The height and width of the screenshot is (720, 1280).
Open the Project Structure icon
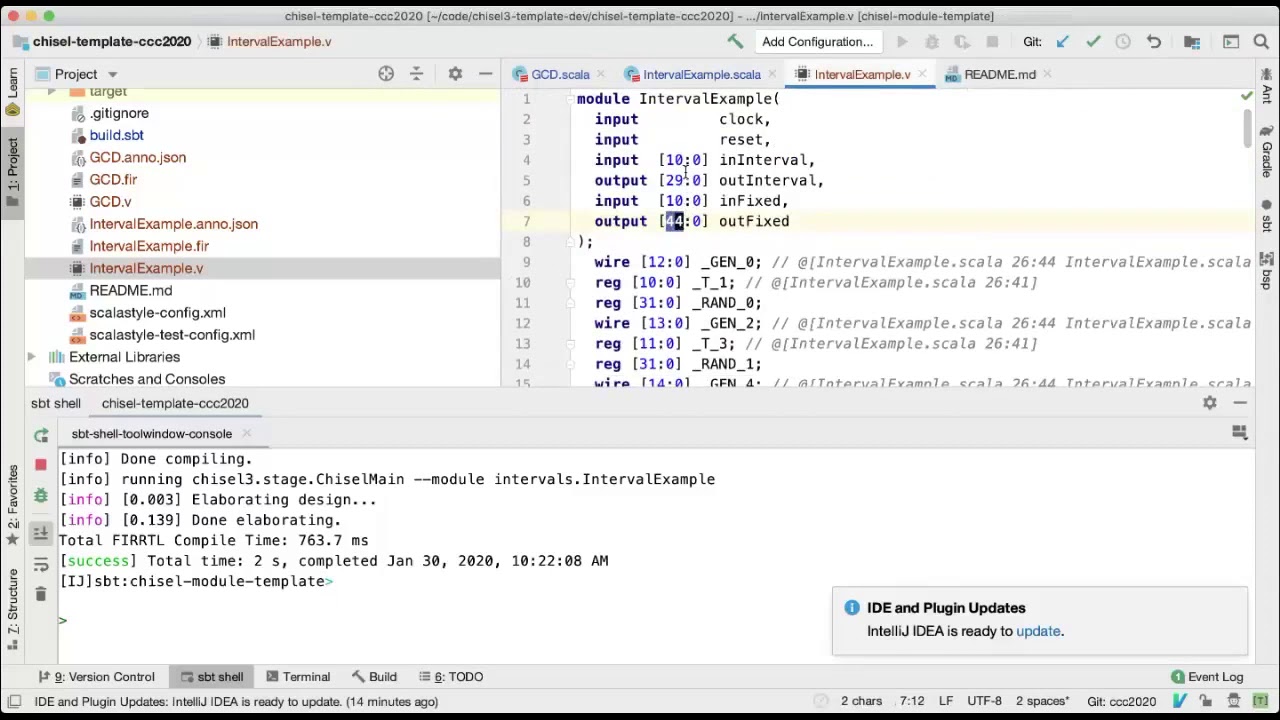click(x=1191, y=41)
